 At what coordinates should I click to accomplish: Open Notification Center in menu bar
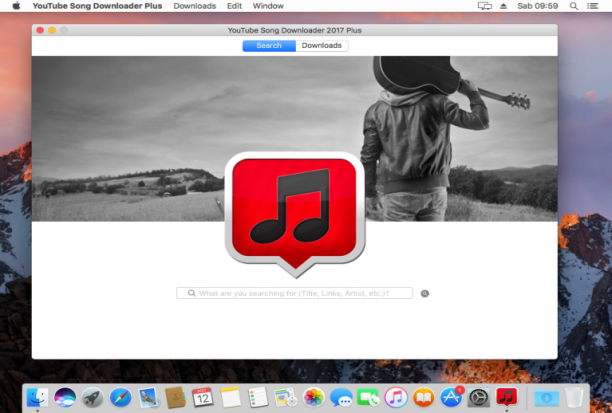[592, 6]
